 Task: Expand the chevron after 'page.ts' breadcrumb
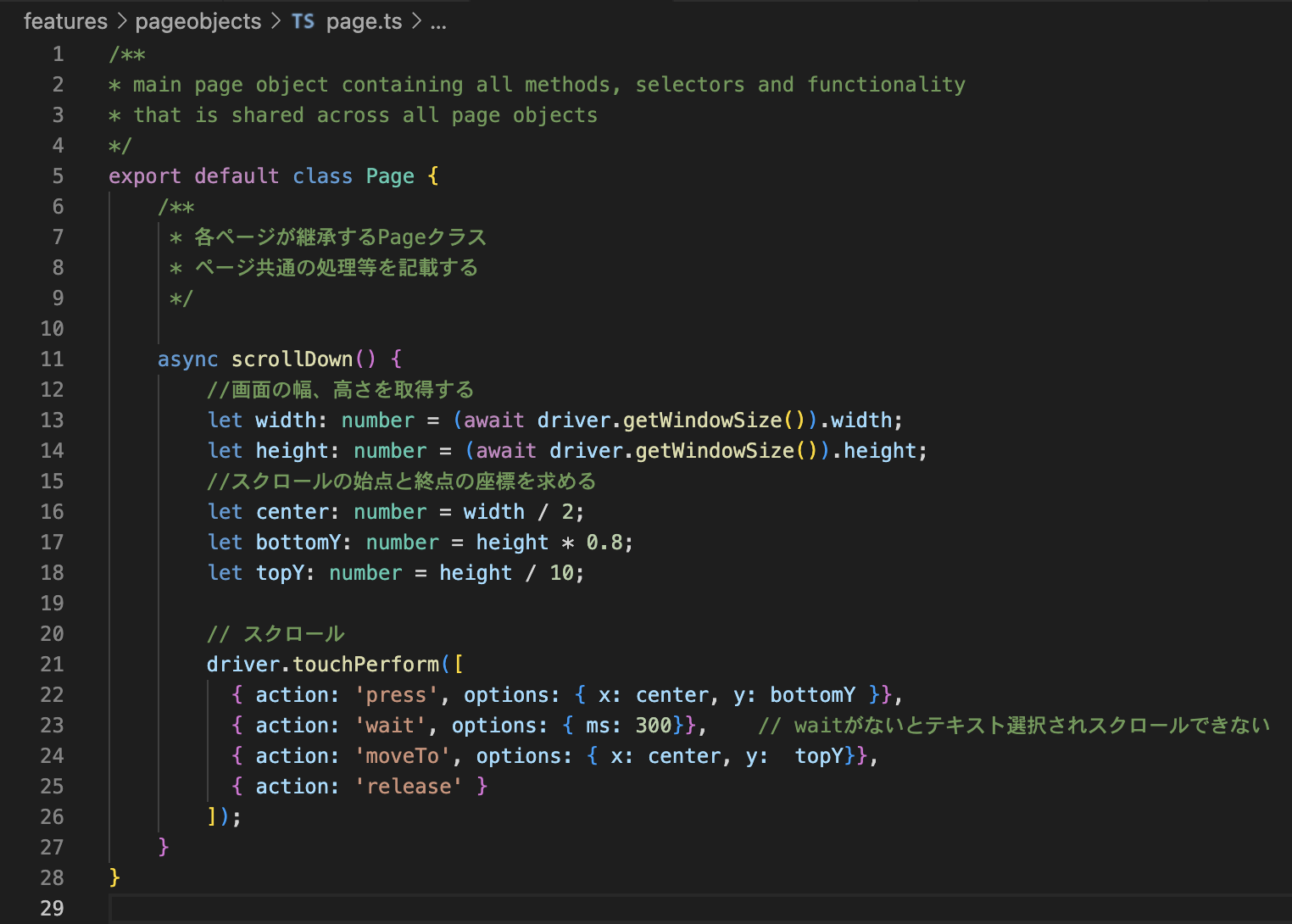416,21
